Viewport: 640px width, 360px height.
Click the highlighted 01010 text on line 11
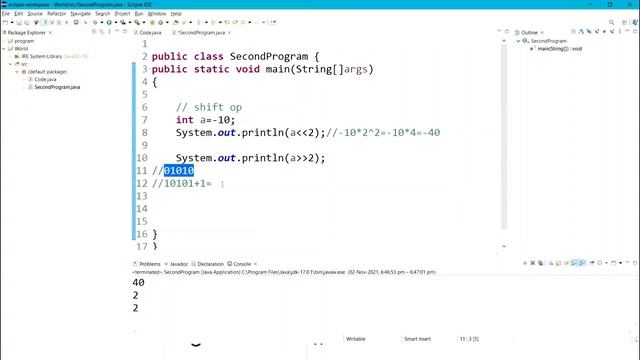tap(179, 171)
